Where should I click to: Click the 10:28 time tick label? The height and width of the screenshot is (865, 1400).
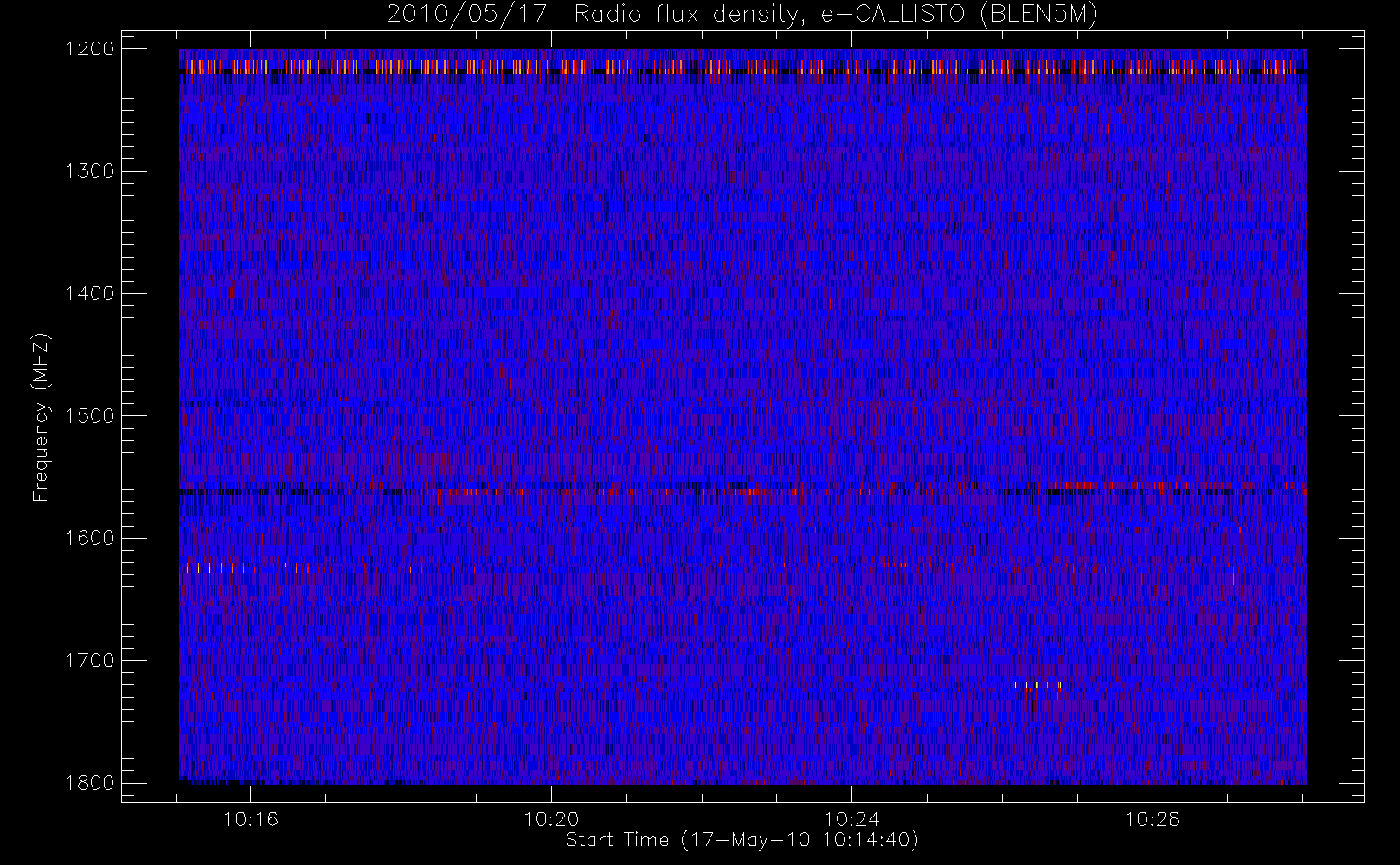click(1153, 818)
